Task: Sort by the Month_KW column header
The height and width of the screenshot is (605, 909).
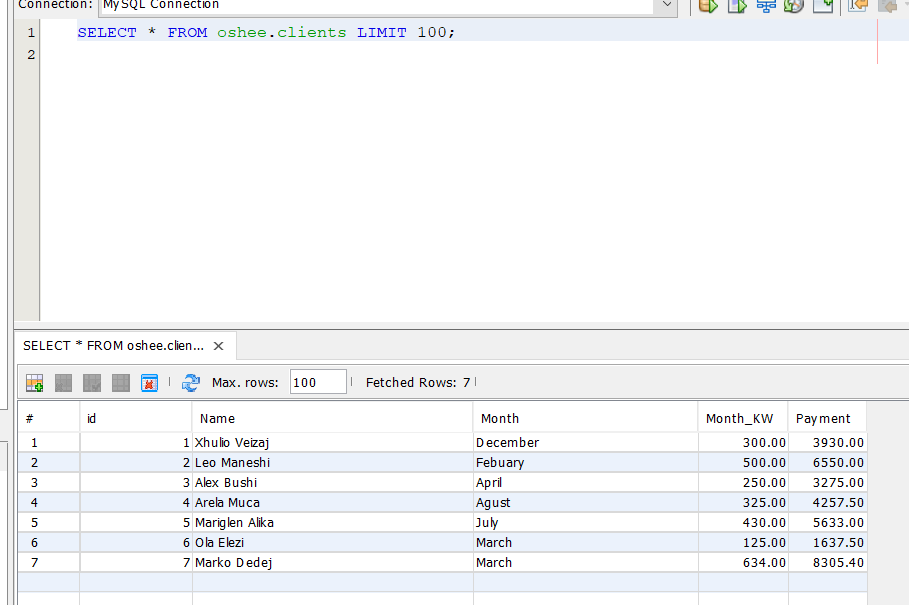Action: [x=743, y=418]
